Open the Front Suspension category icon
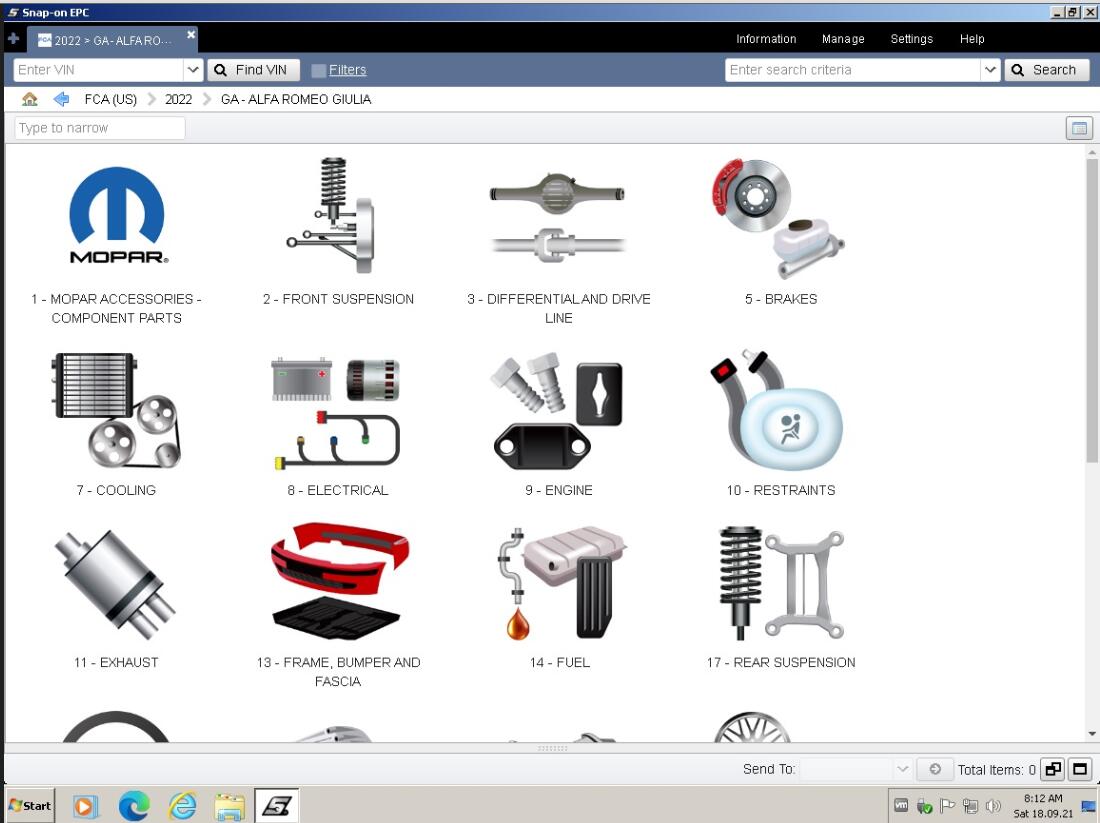The image size is (1100, 823). 332,215
